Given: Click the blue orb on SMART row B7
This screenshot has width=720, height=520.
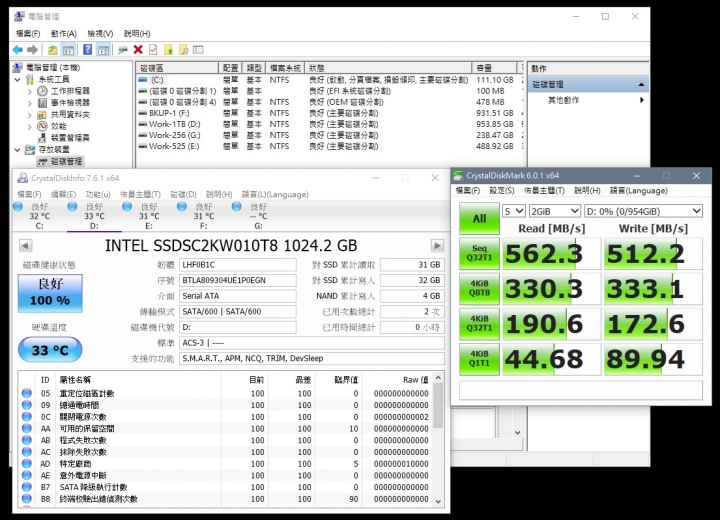Looking at the screenshot, I should tap(27, 487).
